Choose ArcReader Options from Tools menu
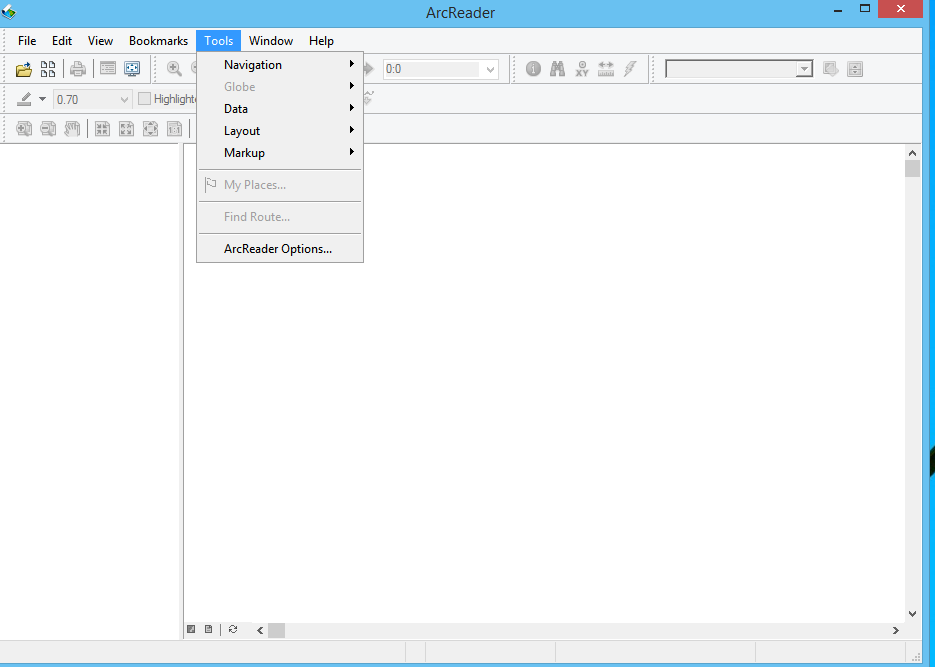 coord(278,249)
